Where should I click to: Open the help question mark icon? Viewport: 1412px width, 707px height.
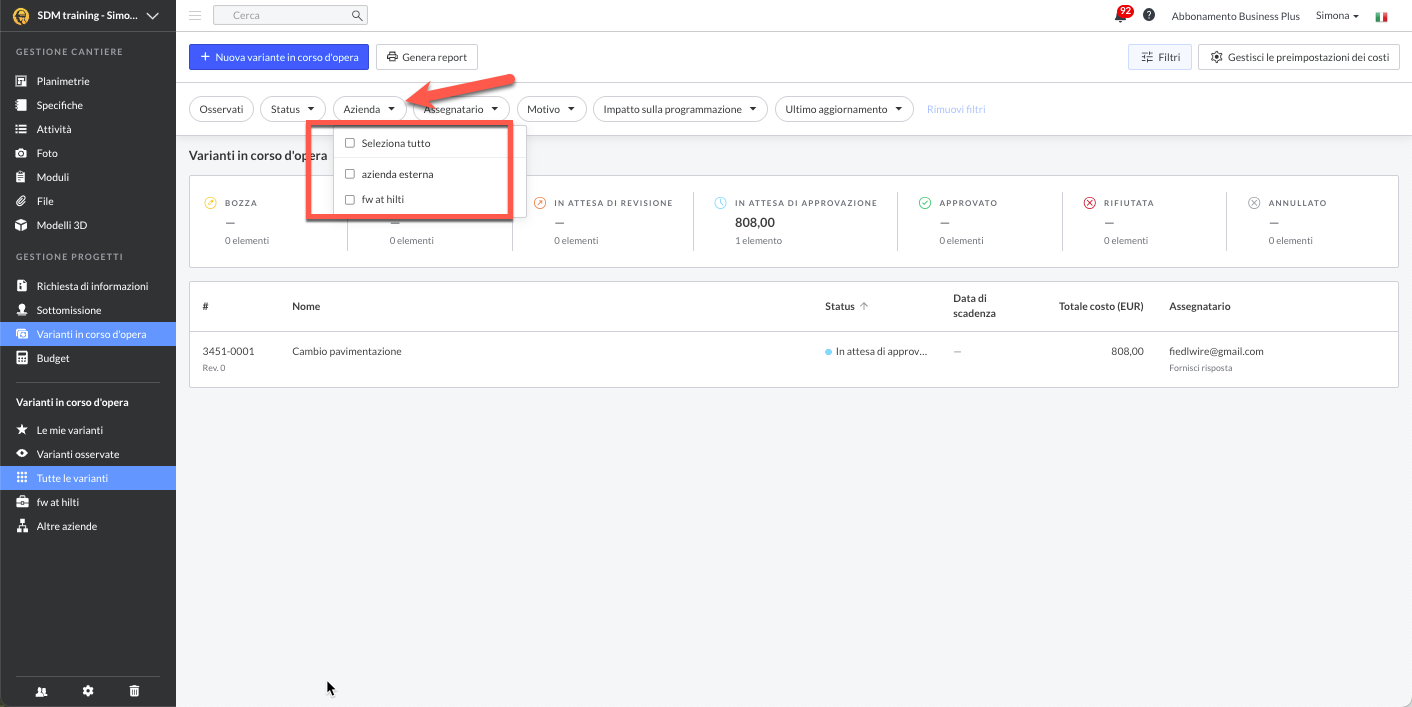1149,16
